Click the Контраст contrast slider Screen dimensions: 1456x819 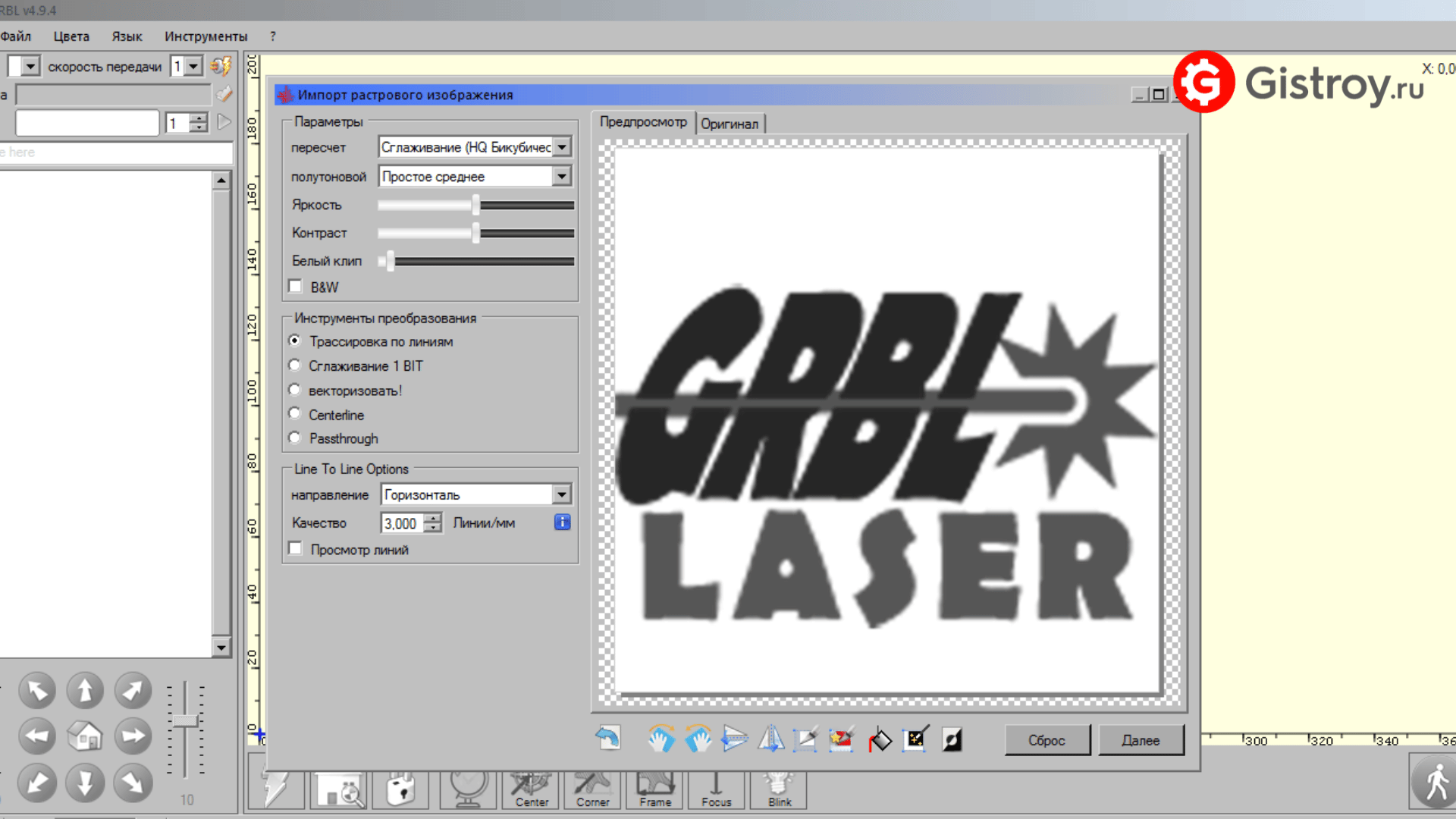[x=475, y=233]
